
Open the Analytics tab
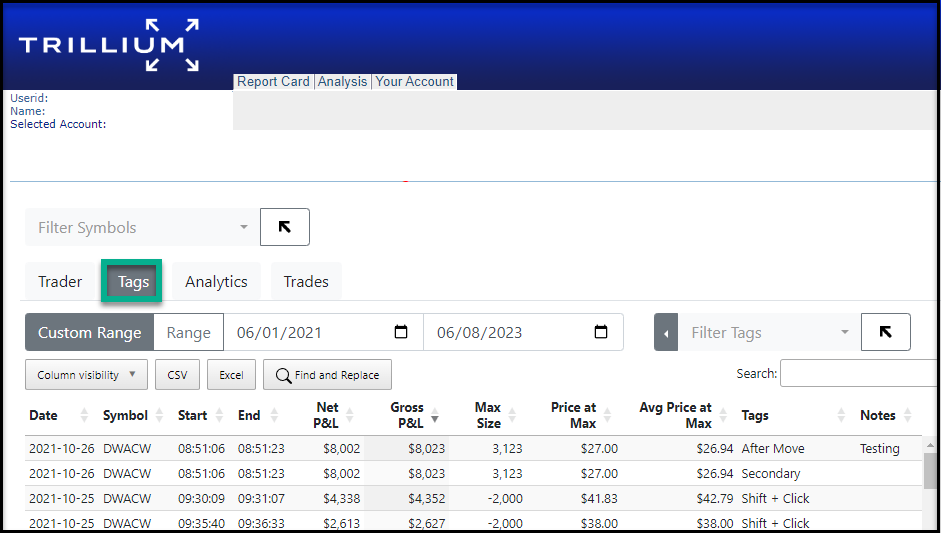pos(216,282)
